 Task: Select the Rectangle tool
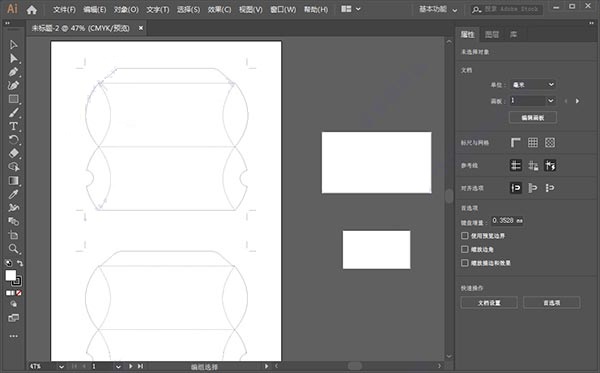pyautogui.click(x=13, y=99)
